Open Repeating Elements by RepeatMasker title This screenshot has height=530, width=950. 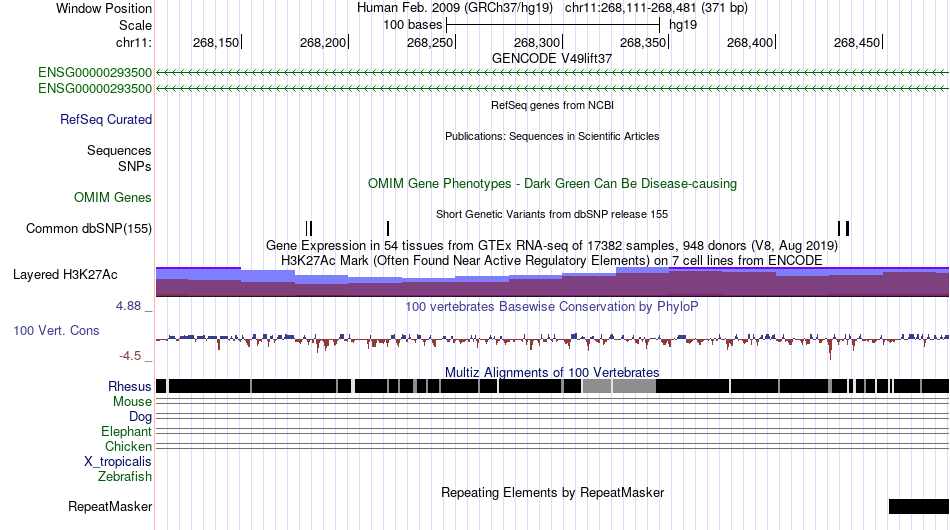coord(552,492)
